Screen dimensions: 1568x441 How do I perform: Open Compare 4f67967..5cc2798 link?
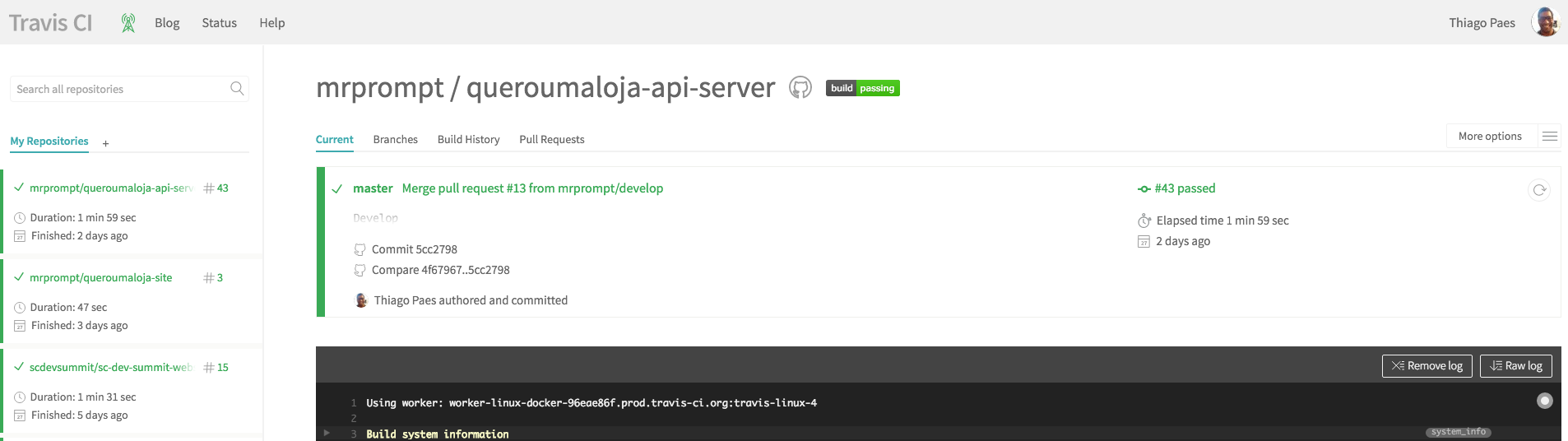click(441, 270)
